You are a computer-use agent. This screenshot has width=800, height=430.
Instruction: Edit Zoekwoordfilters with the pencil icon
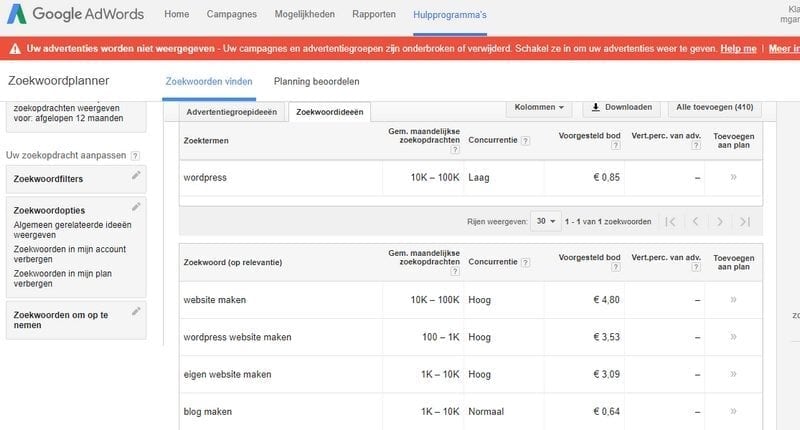136,175
